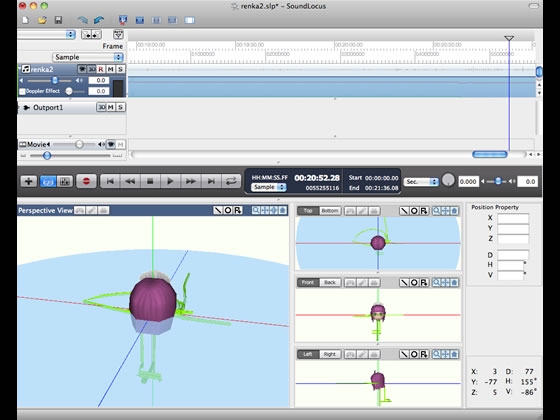Click zoom magnifier in Perspective View header
Image resolution: width=560 pixels, height=420 pixels.
pos(256,210)
